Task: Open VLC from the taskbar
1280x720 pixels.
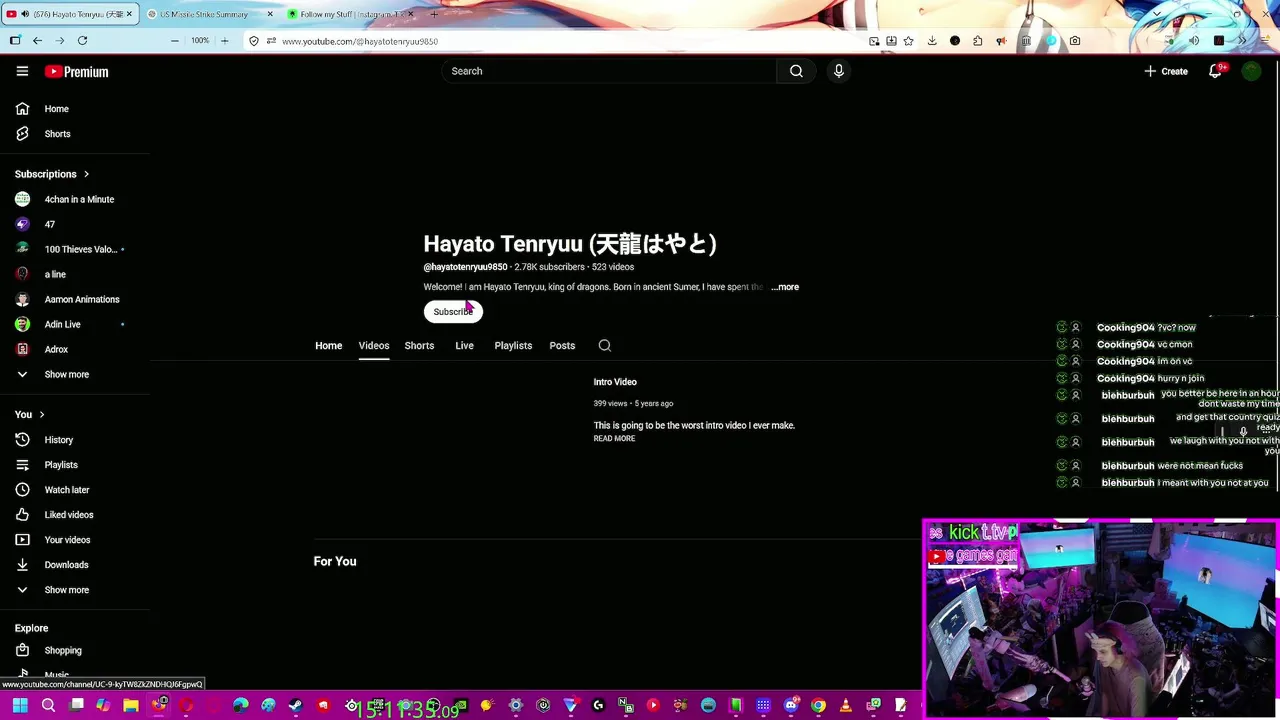Action: [x=846, y=706]
